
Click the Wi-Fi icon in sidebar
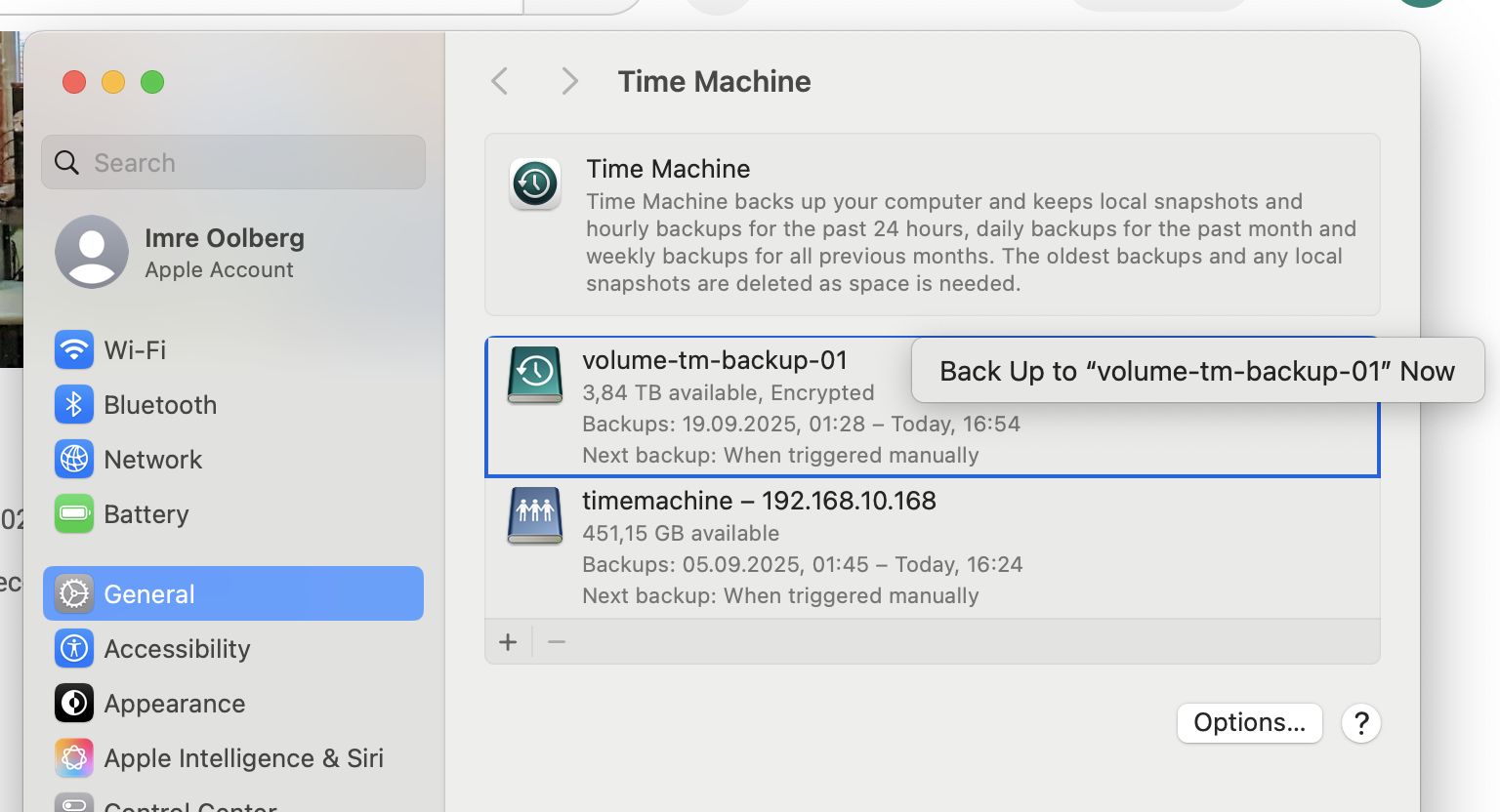pos(74,349)
